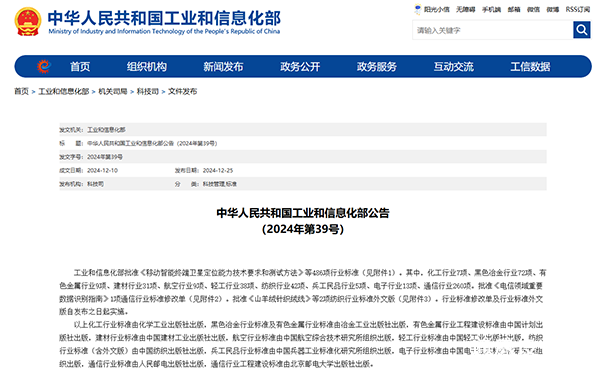The image size is (600, 371).
Task: Click the 发文机关 value 工业和信息化部
Action: pyautogui.click(x=106, y=130)
